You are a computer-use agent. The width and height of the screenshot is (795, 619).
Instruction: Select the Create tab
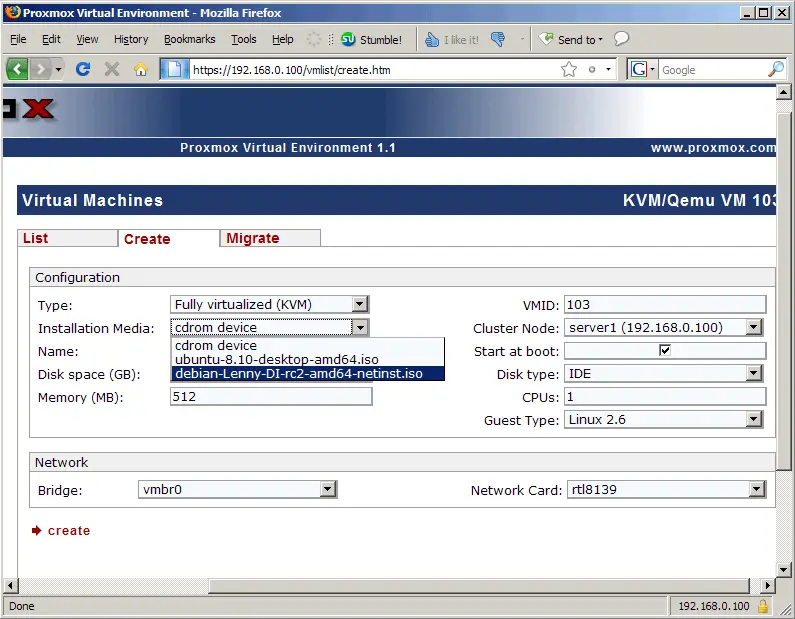point(169,239)
